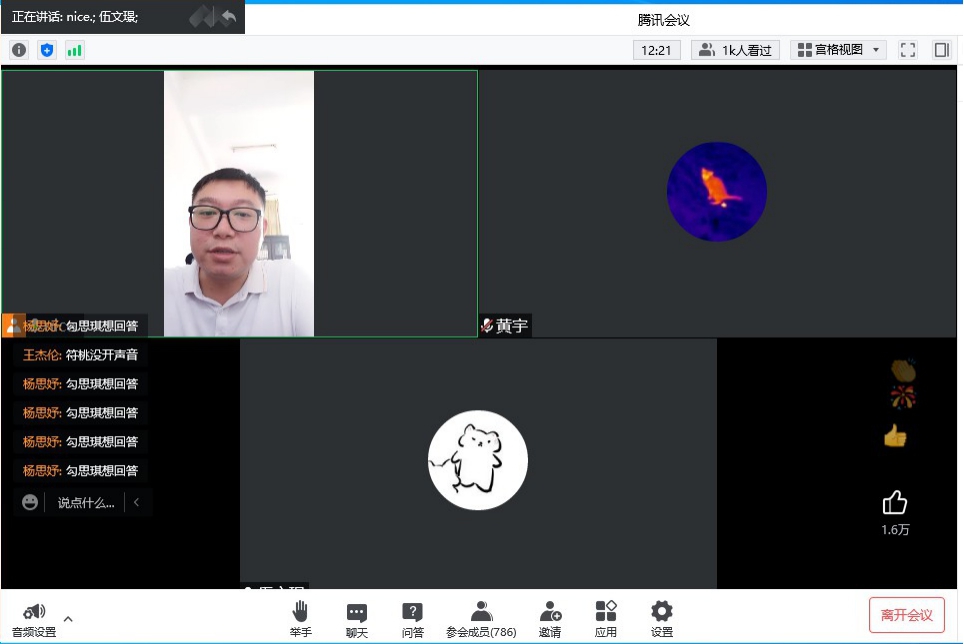Open 设置 settings gear
This screenshot has height=644, width=964.
coord(661,618)
